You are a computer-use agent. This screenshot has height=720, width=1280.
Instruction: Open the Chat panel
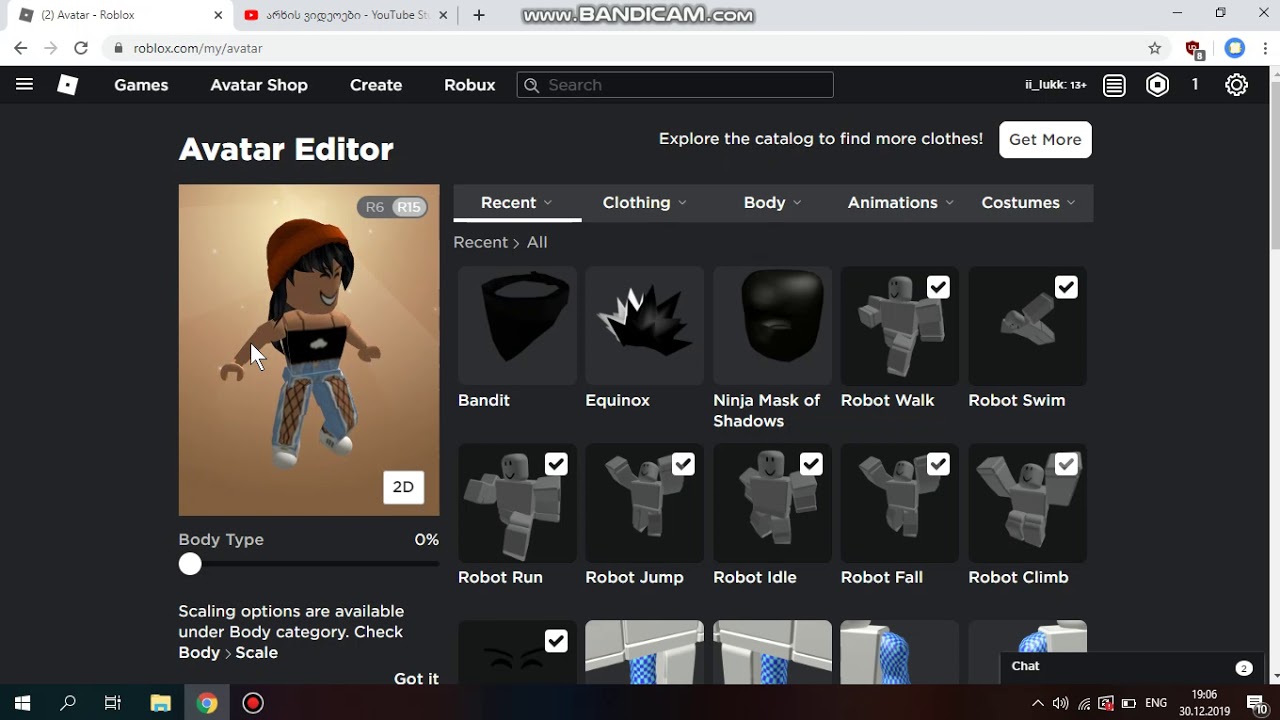pyautogui.click(x=1130, y=667)
